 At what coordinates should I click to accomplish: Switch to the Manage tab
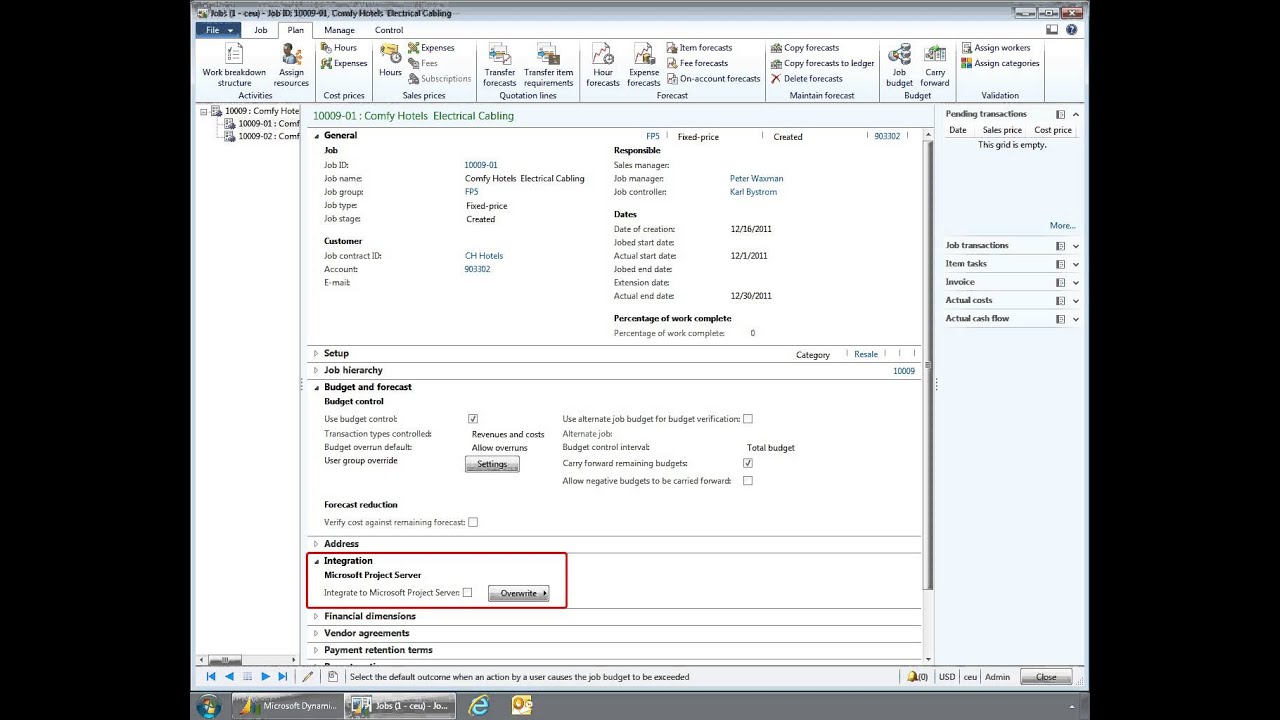click(x=339, y=30)
